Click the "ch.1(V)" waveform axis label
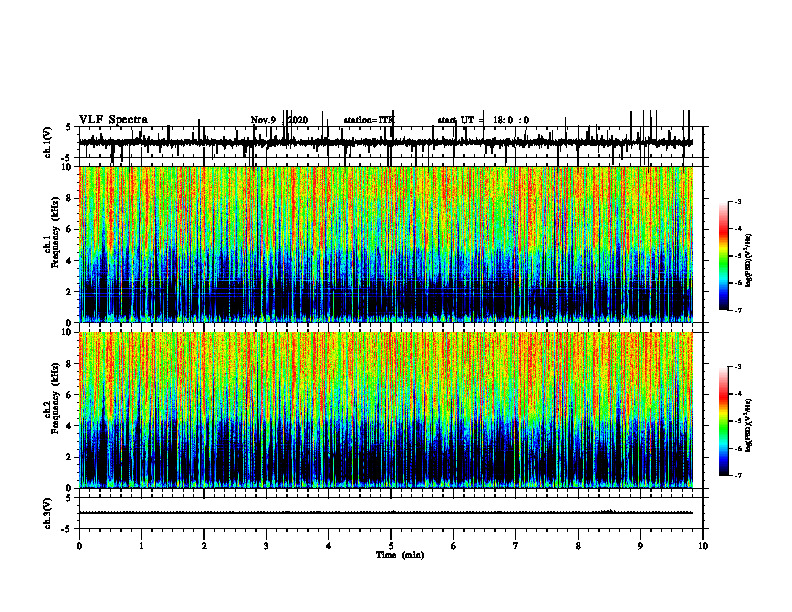The width and height of the screenshot is (792, 612). pos(48,142)
